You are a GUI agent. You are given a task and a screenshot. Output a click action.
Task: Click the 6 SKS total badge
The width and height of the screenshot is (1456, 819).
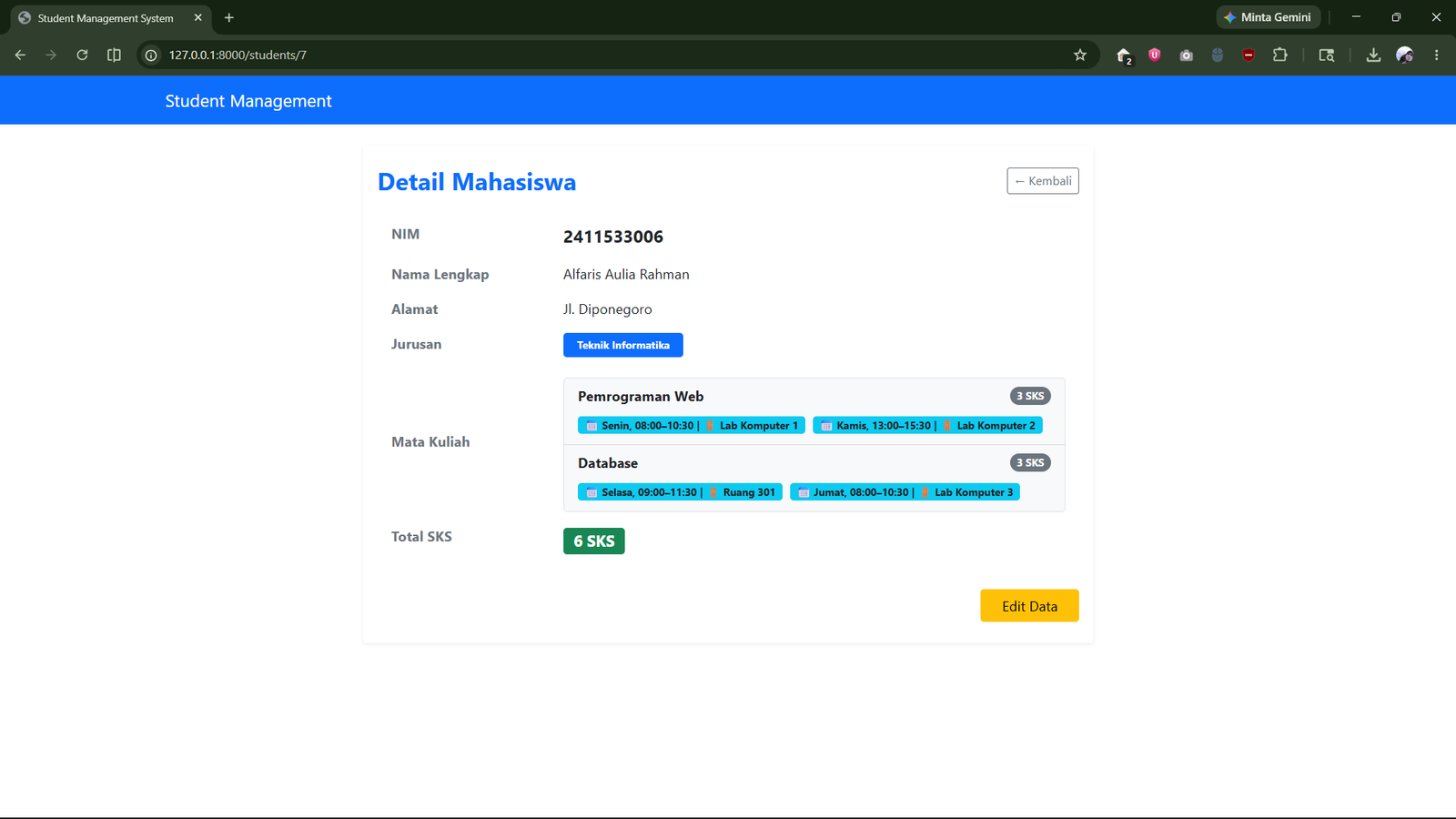point(594,541)
